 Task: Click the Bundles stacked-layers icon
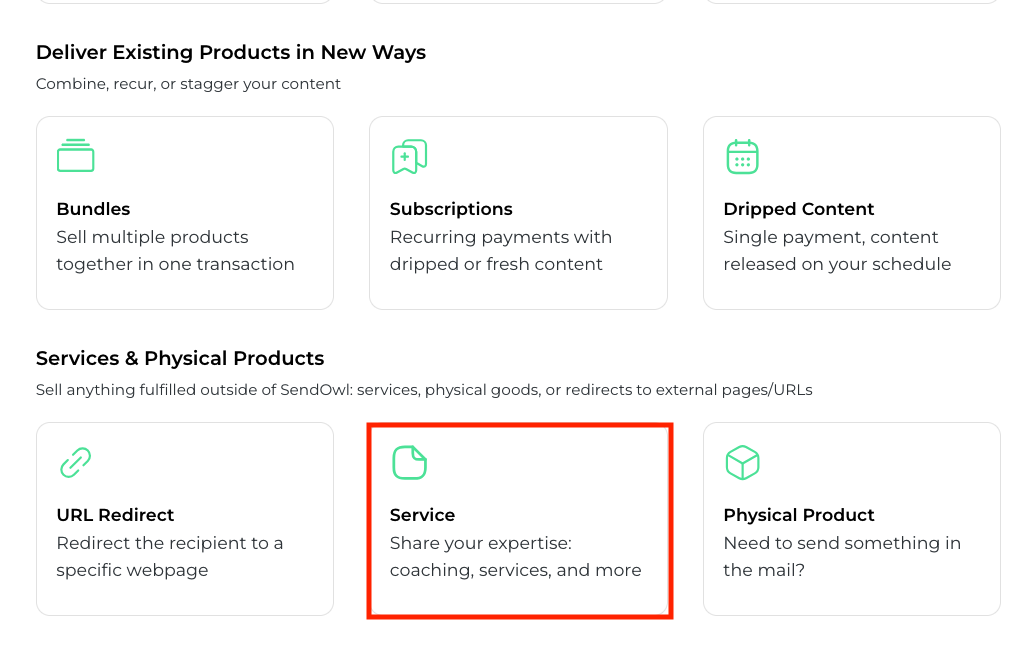pyautogui.click(x=75, y=156)
